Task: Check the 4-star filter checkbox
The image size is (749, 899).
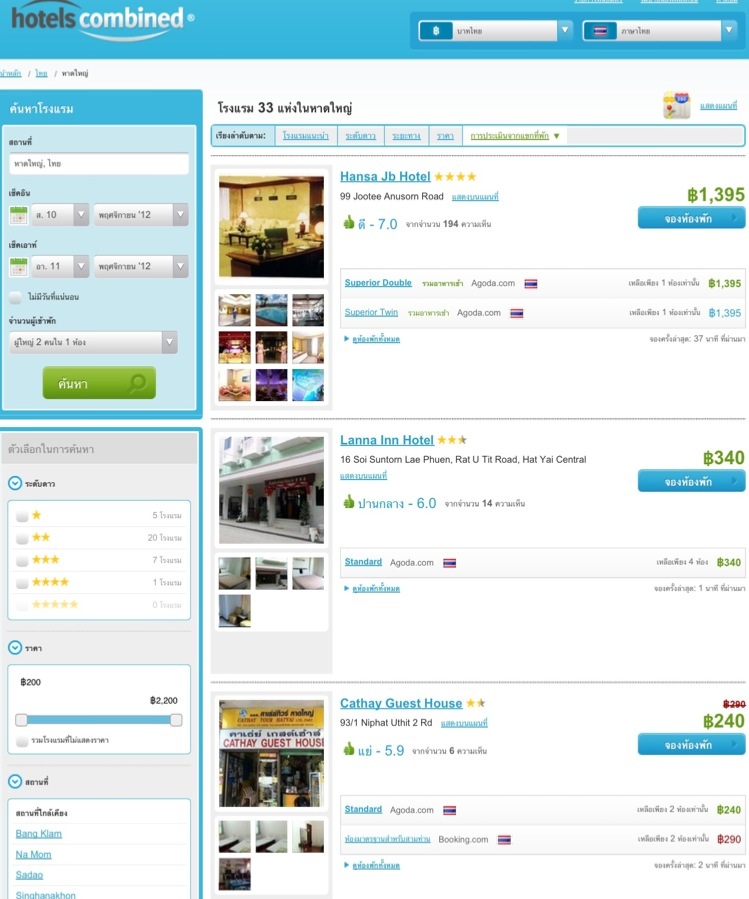Action: pyautogui.click(x=22, y=583)
